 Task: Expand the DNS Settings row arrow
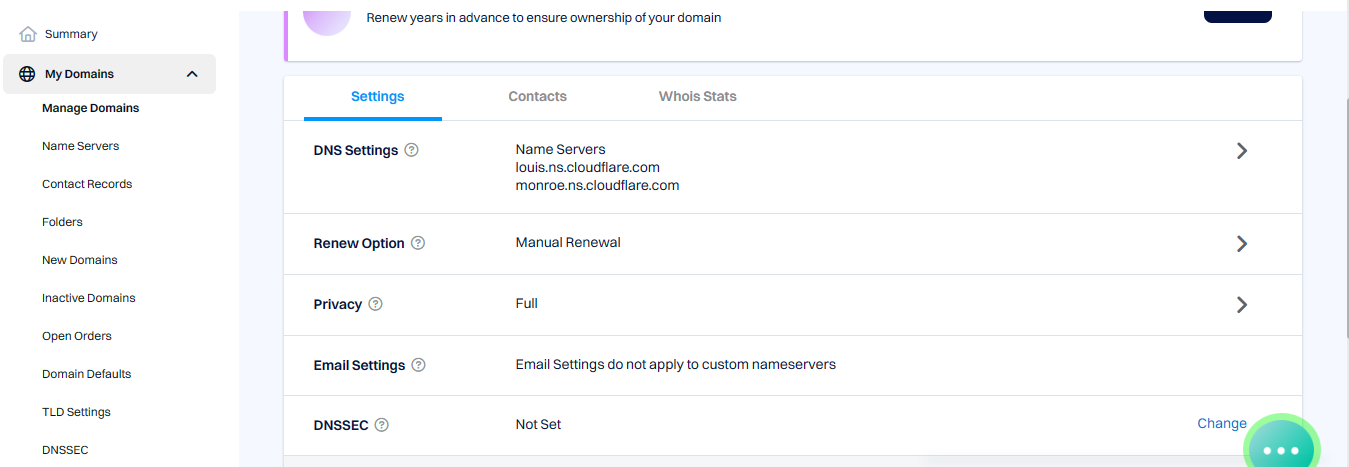tap(1241, 151)
